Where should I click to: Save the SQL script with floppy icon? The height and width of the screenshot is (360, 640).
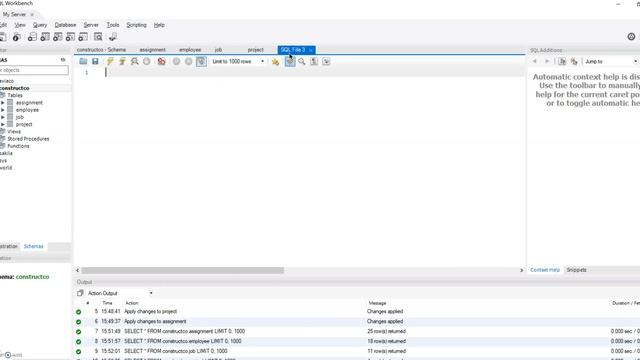[95, 61]
